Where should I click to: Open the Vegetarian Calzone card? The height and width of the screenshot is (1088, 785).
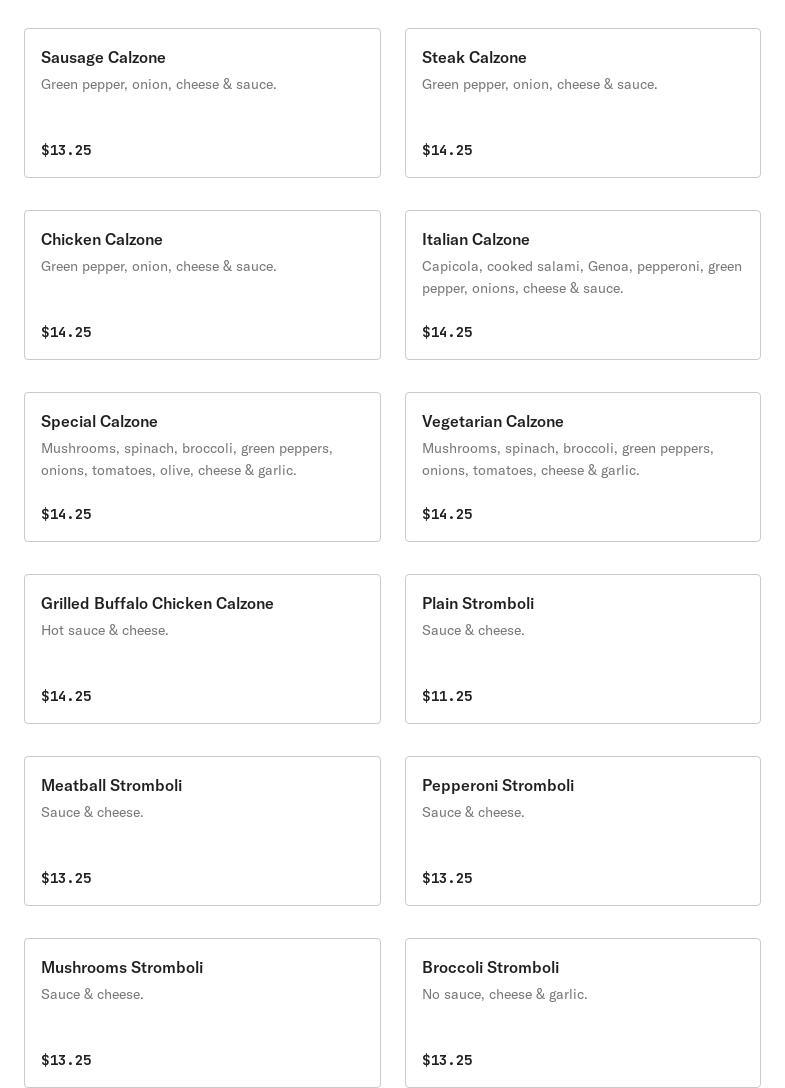(582, 467)
